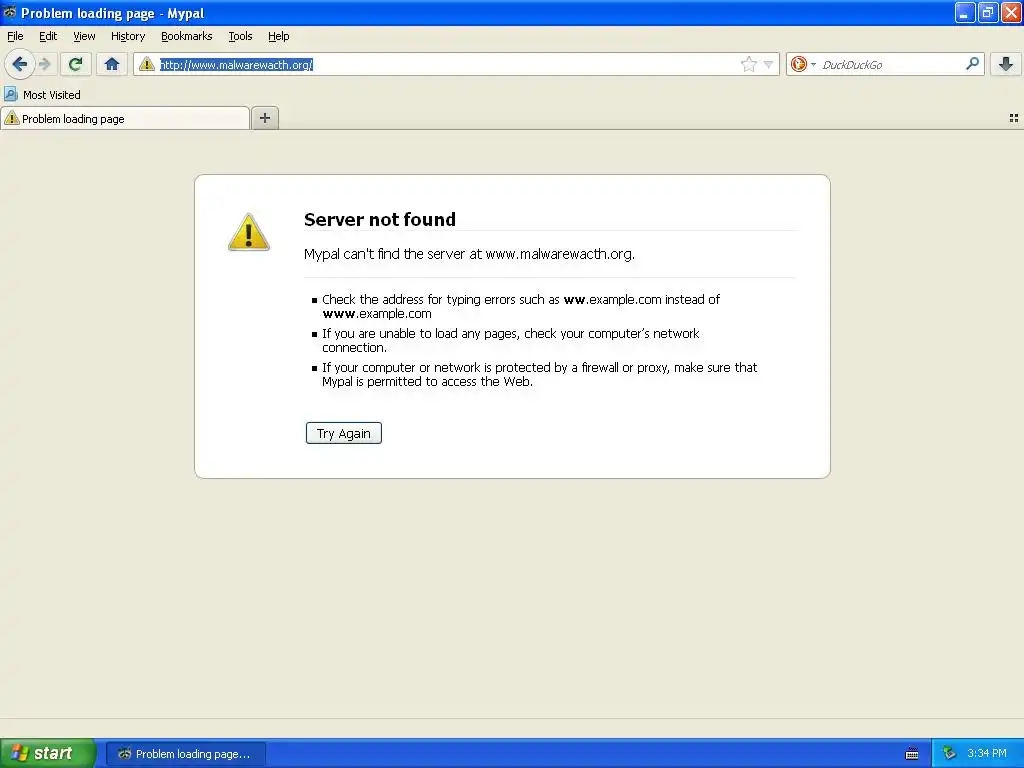Go back with the Back arrow button
This screenshot has height=768, width=1024.
pyautogui.click(x=20, y=64)
